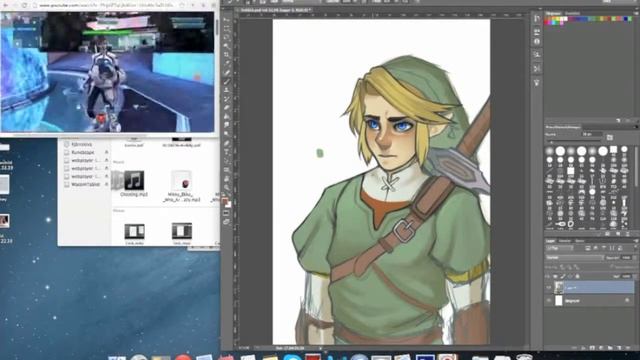Toggle type layer filter in Layers panel

tap(604, 248)
